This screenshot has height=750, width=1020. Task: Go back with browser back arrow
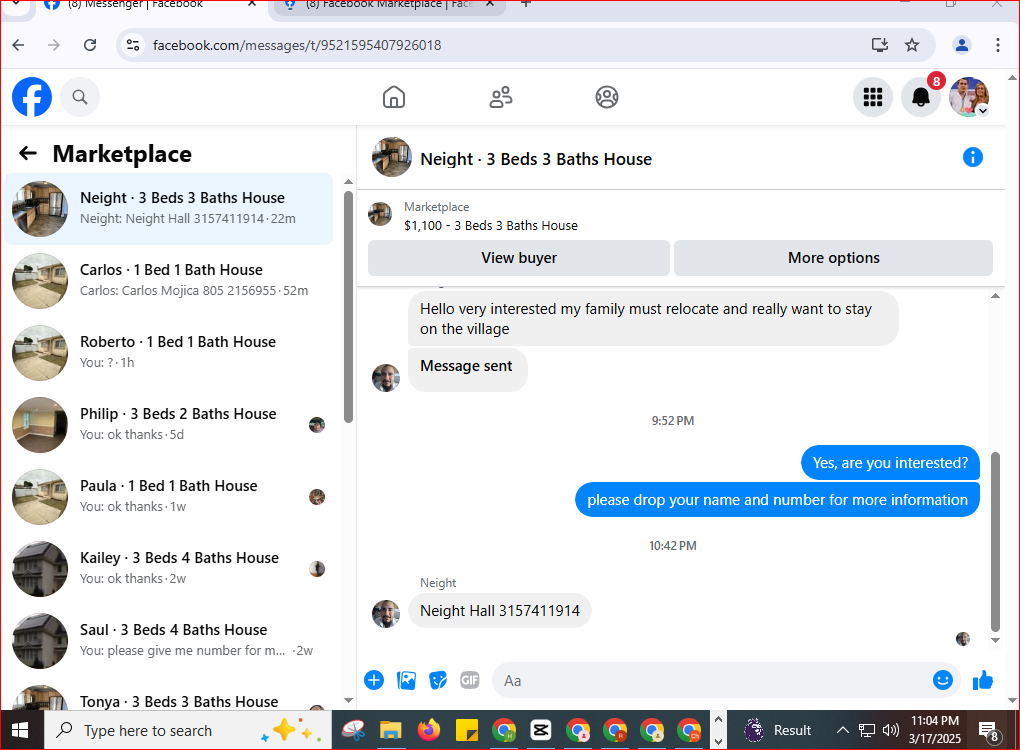click(18, 45)
